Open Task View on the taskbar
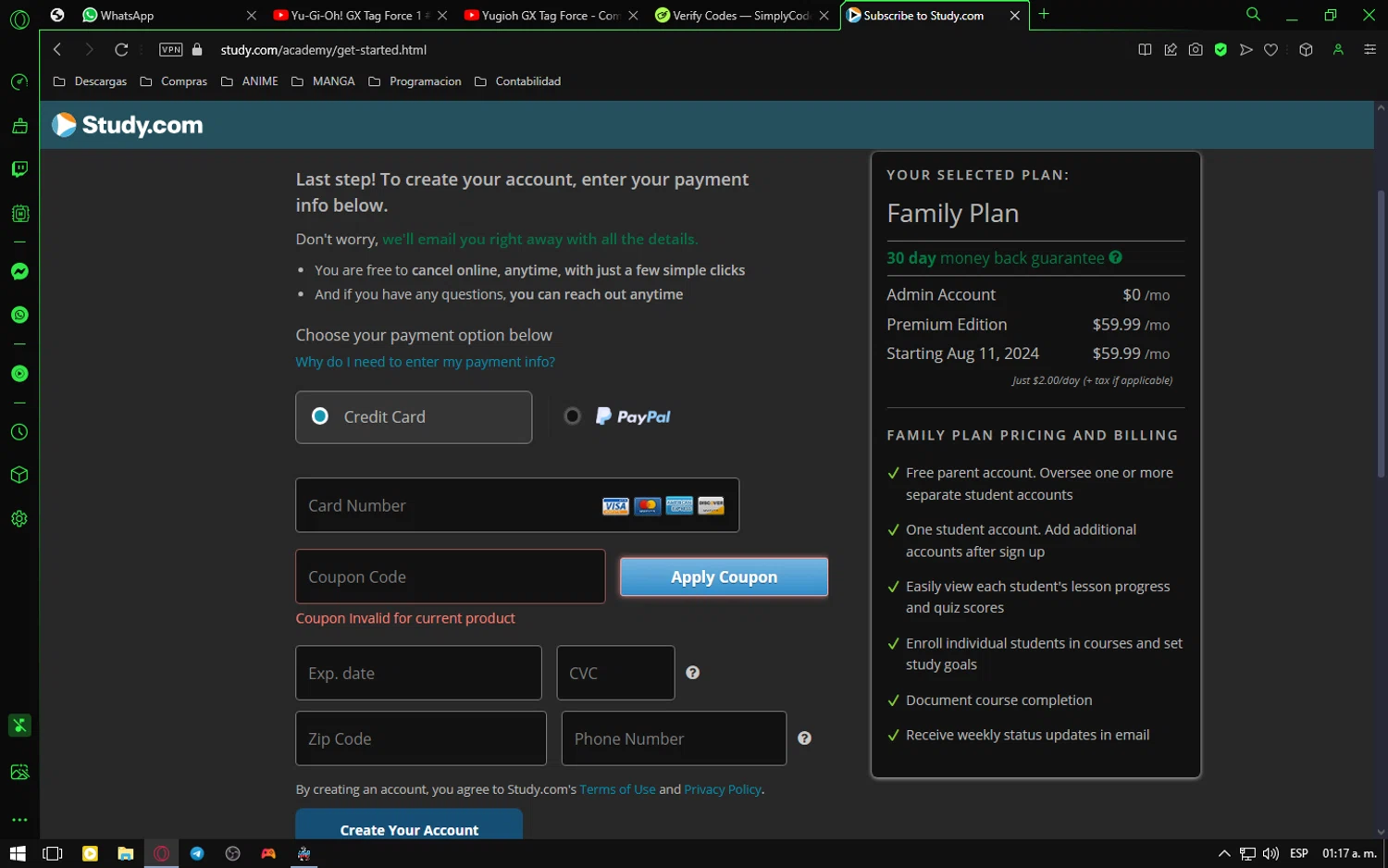This screenshot has width=1388, height=868. pyautogui.click(x=53, y=853)
